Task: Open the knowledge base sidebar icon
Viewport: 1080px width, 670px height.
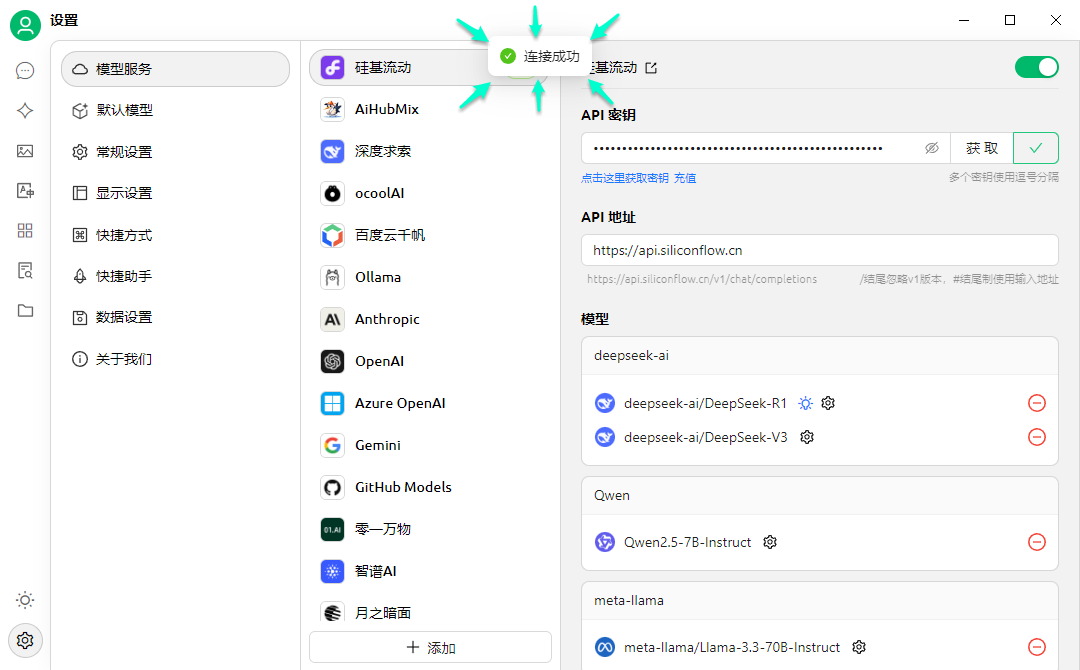Action: (25, 270)
